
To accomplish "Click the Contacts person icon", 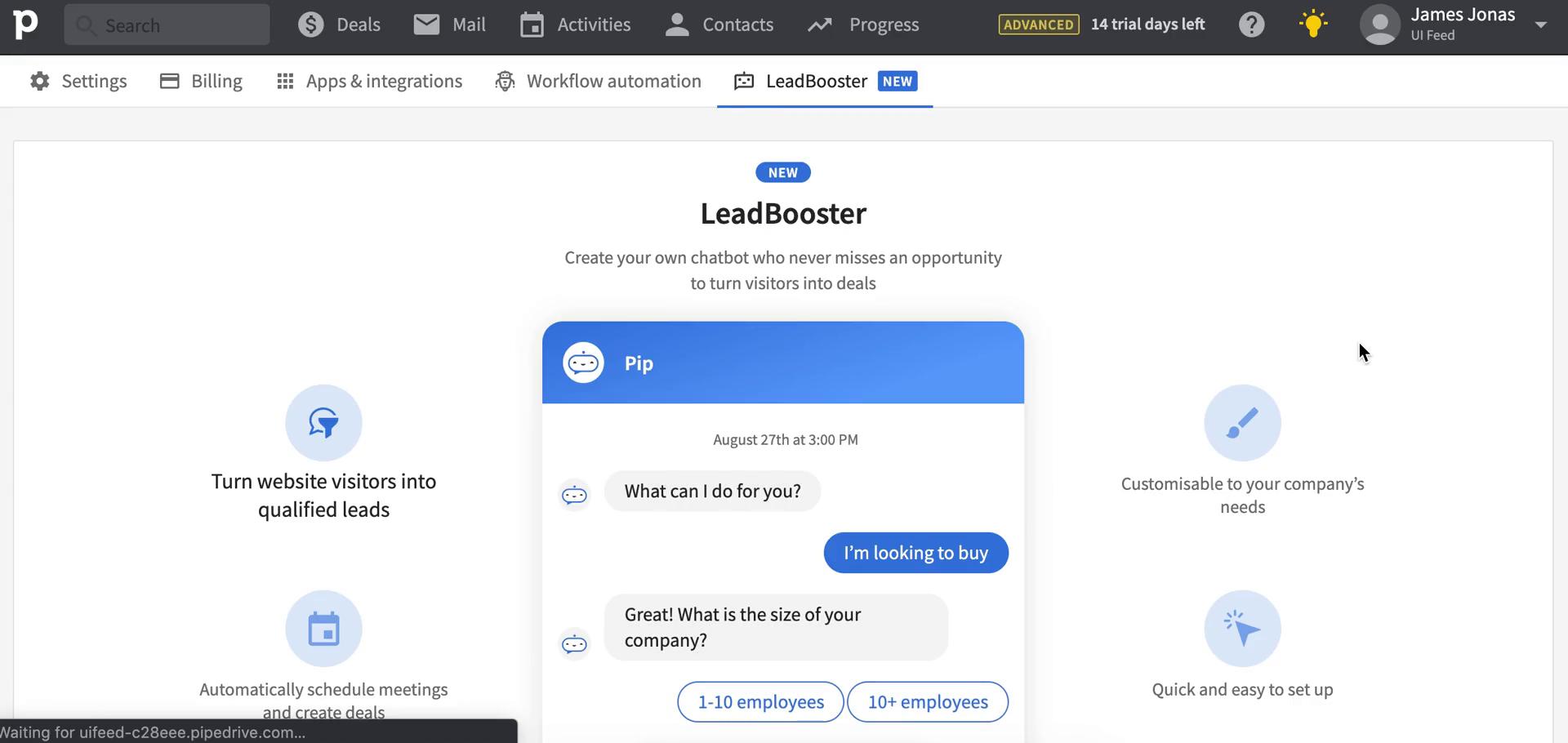I will pos(677,24).
